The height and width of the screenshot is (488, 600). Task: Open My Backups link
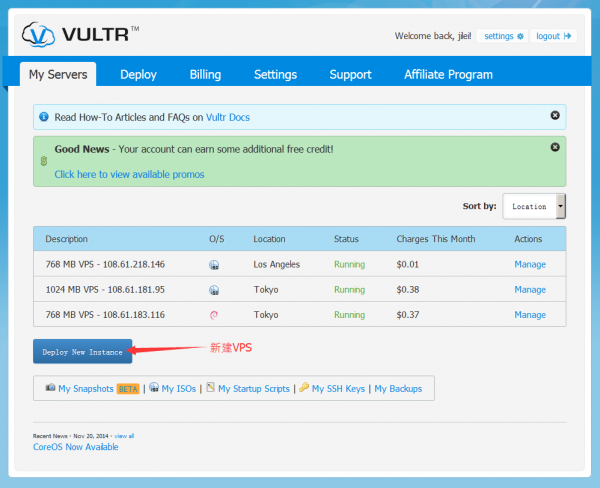coord(398,388)
